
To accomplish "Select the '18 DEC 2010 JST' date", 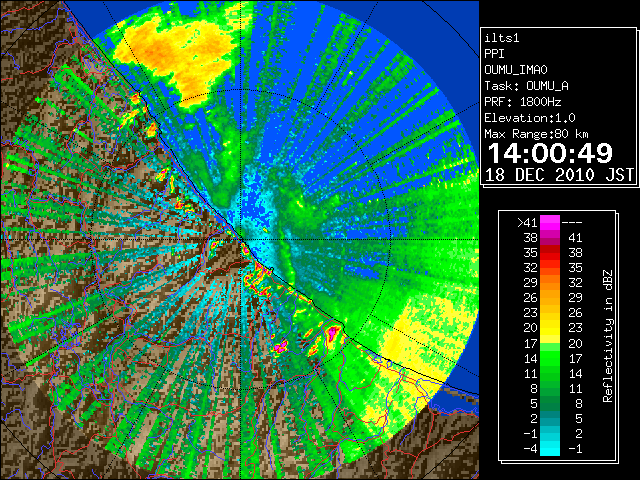I will tap(559, 175).
